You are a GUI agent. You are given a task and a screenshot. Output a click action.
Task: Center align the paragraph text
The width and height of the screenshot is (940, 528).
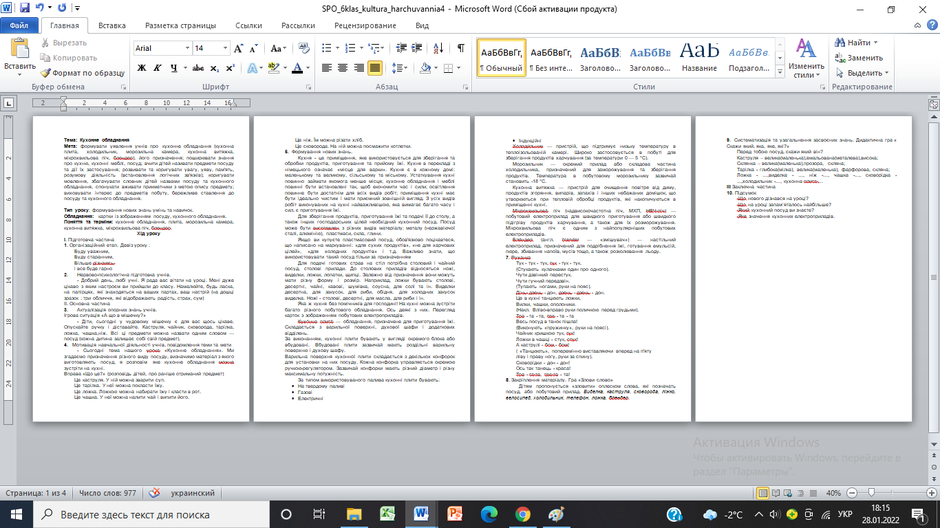(342, 68)
